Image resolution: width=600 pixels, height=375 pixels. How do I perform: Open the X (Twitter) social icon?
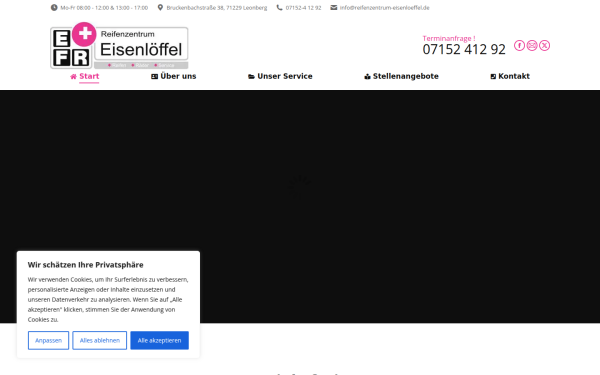tap(545, 46)
